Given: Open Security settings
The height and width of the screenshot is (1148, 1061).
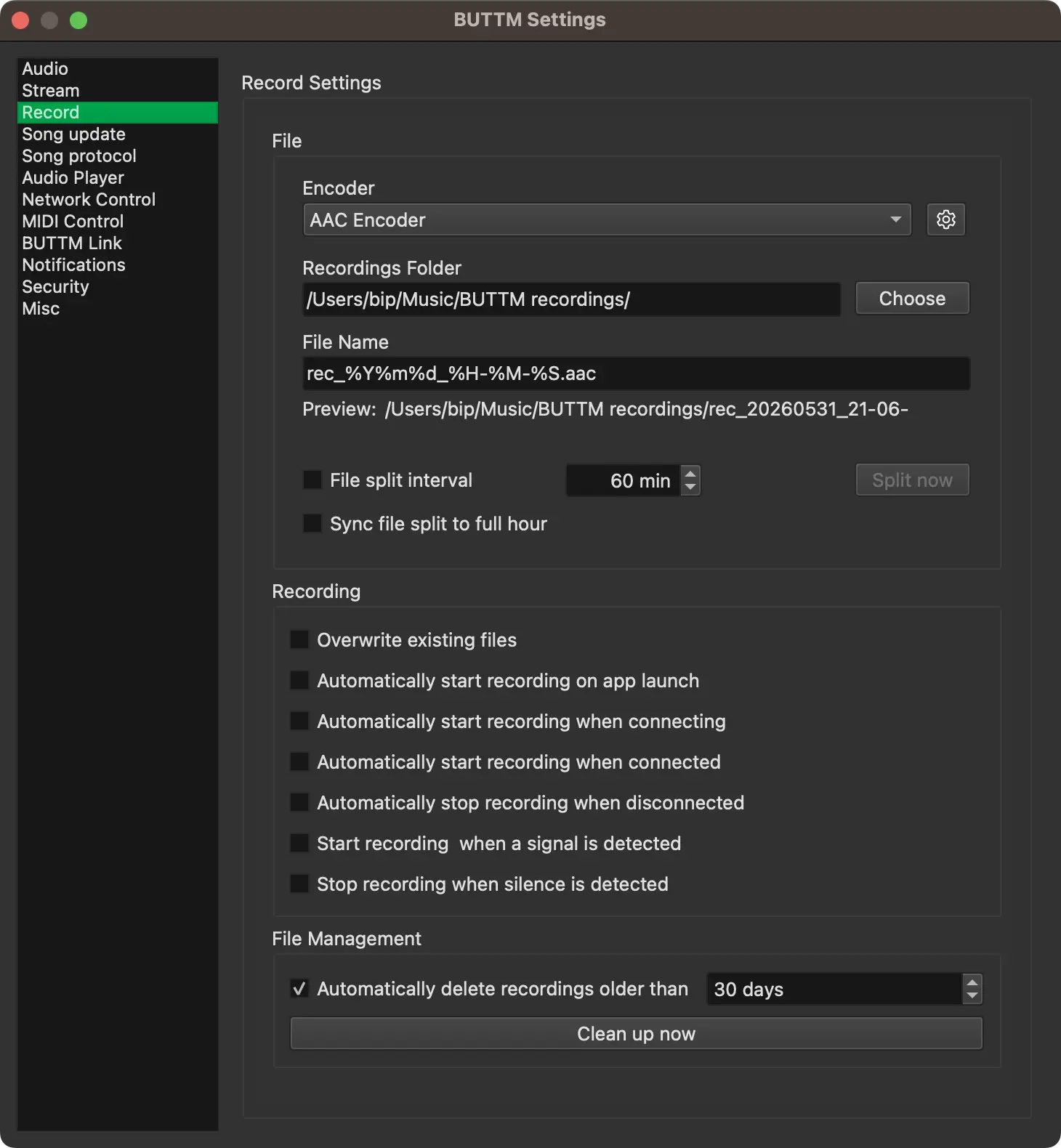Looking at the screenshot, I should coord(118,287).
